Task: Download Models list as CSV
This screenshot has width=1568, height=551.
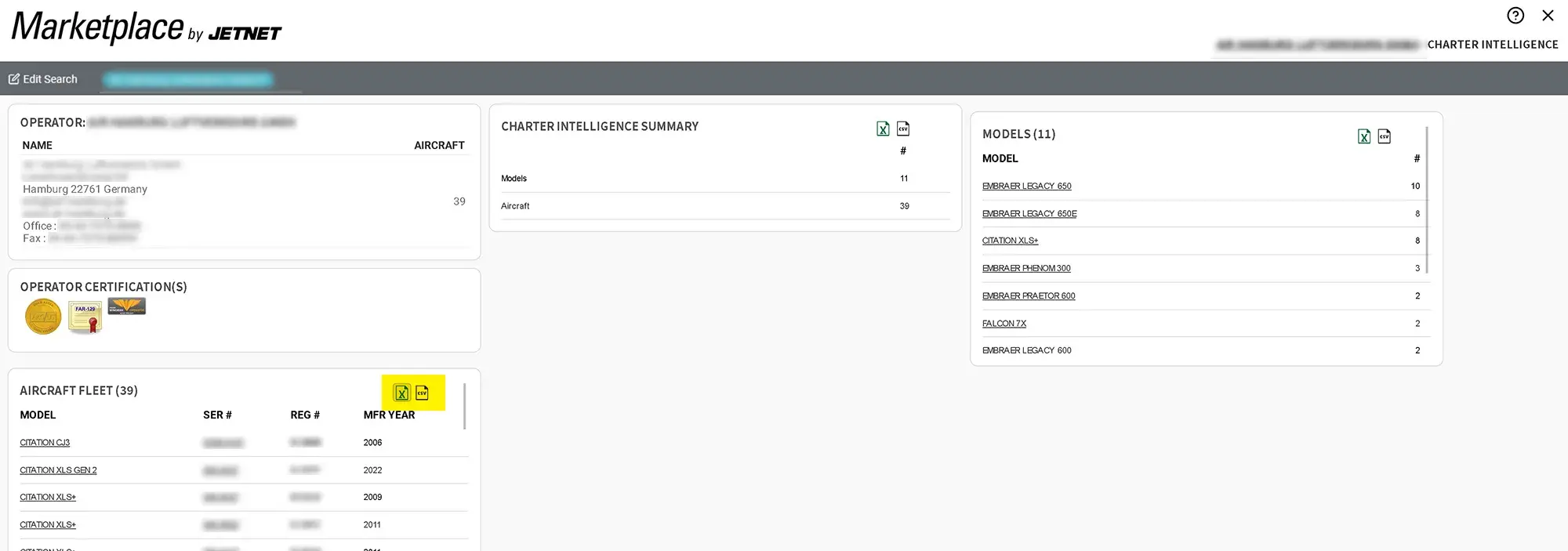Action: pyautogui.click(x=1385, y=136)
